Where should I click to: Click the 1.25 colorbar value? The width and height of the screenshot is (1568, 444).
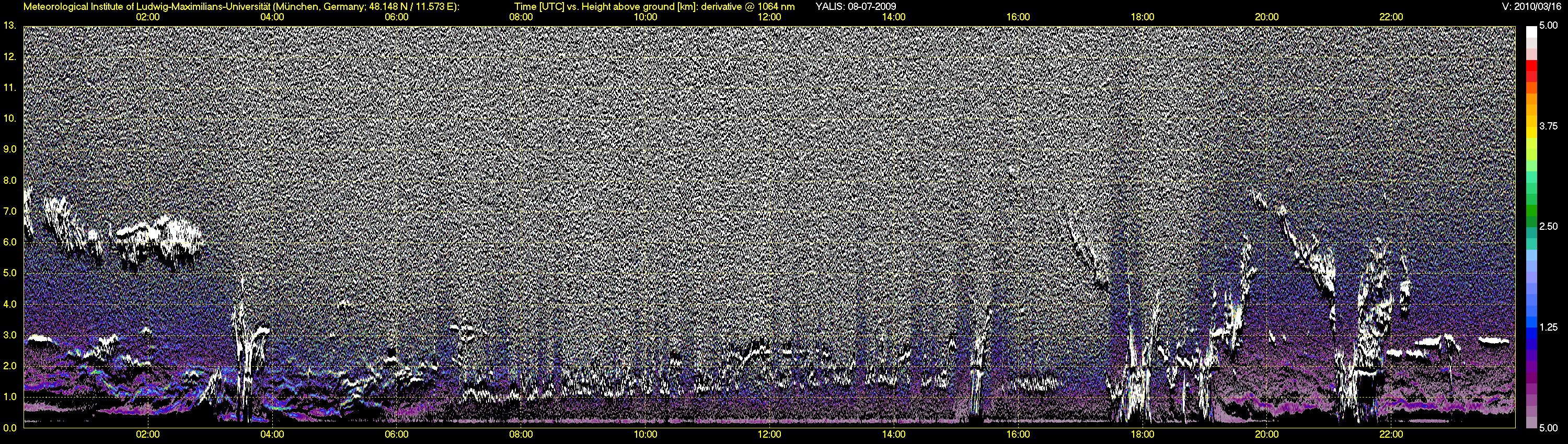1549,327
